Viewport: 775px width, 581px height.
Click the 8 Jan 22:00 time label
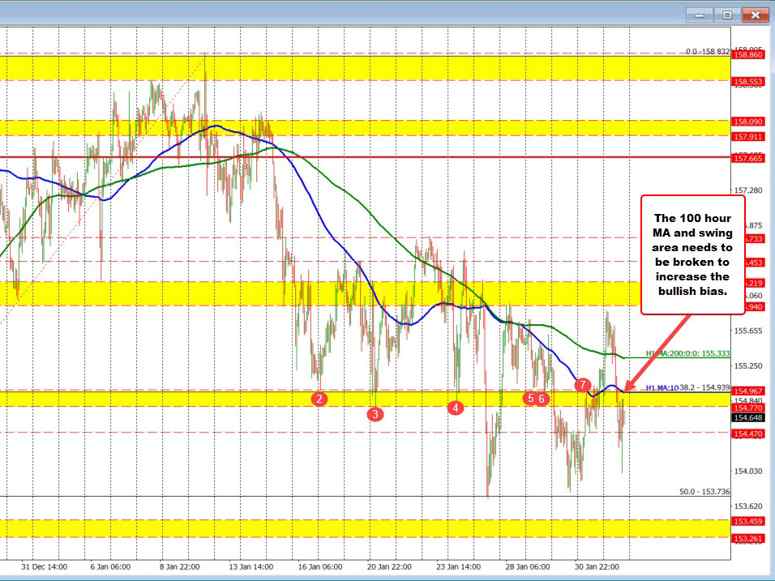179,567
